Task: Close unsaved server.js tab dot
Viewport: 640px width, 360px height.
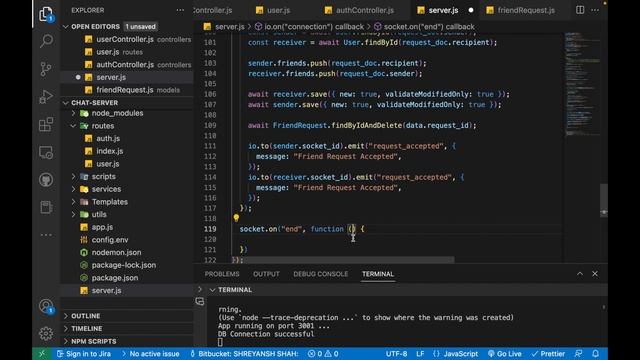Action: [x=471, y=10]
